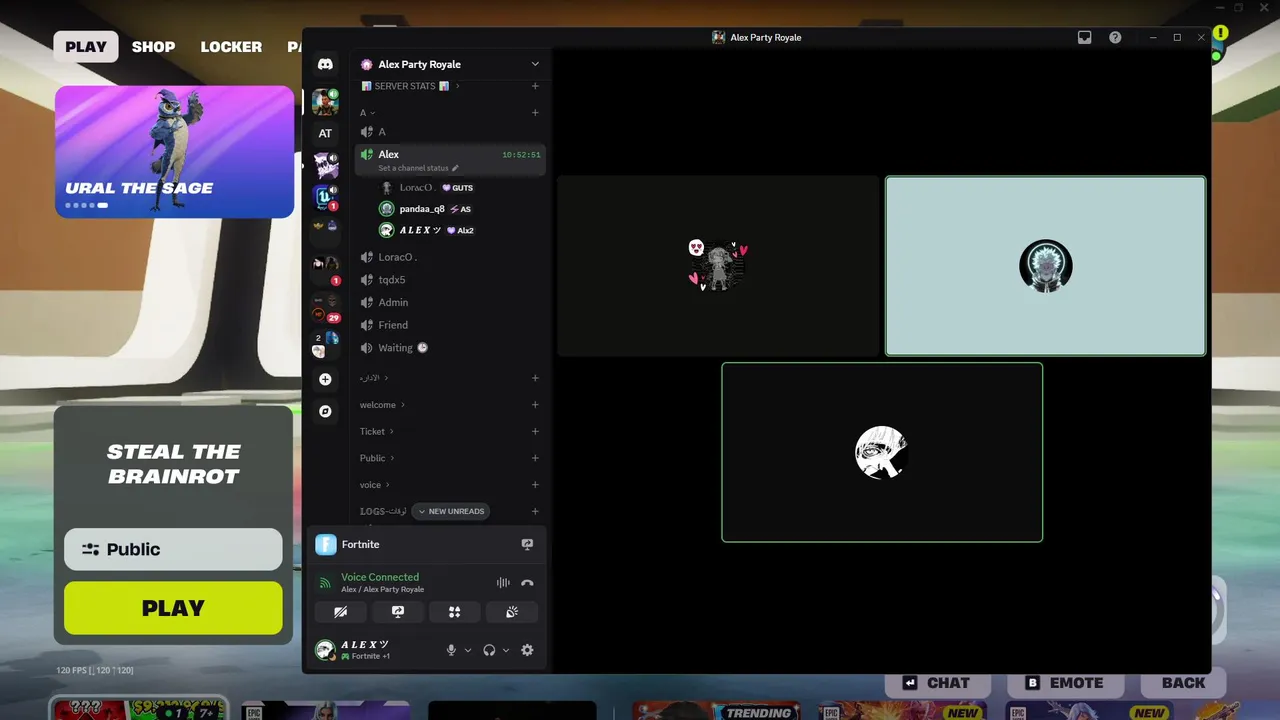Switch to Fortnite LOCKER tab
The width and height of the screenshot is (1280, 720).
(x=231, y=47)
